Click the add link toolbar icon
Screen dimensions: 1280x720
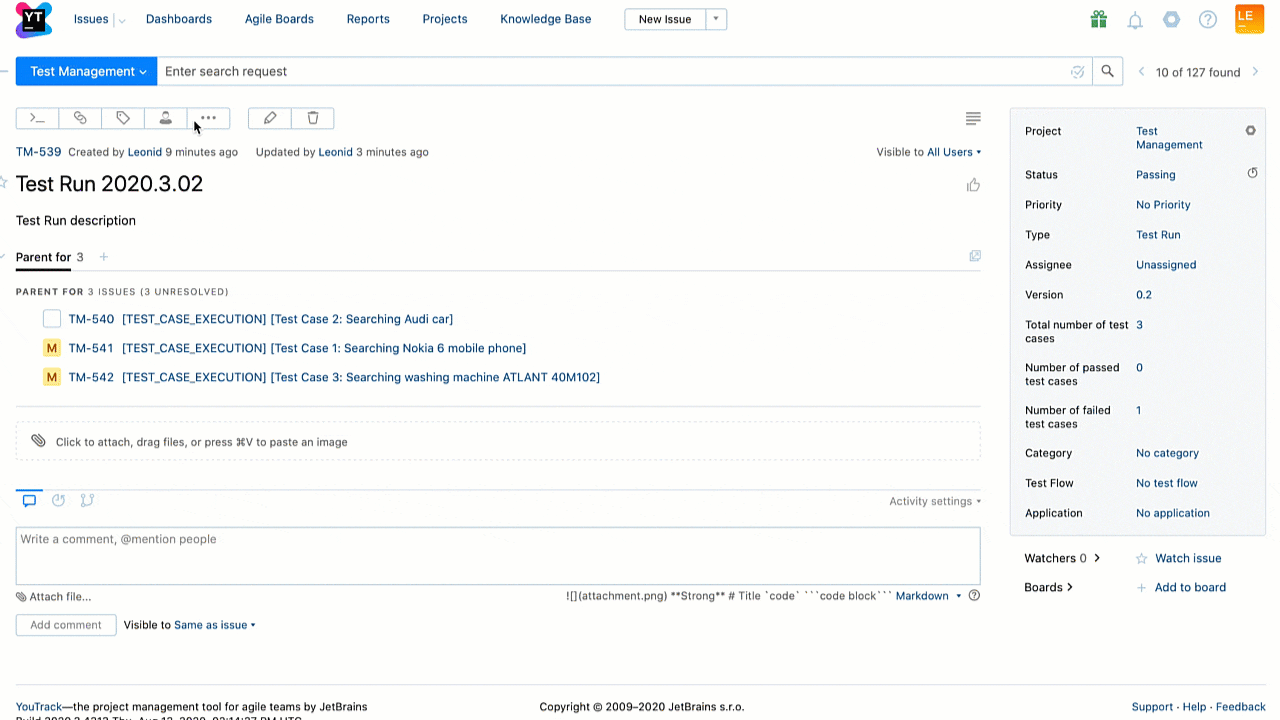pos(80,118)
